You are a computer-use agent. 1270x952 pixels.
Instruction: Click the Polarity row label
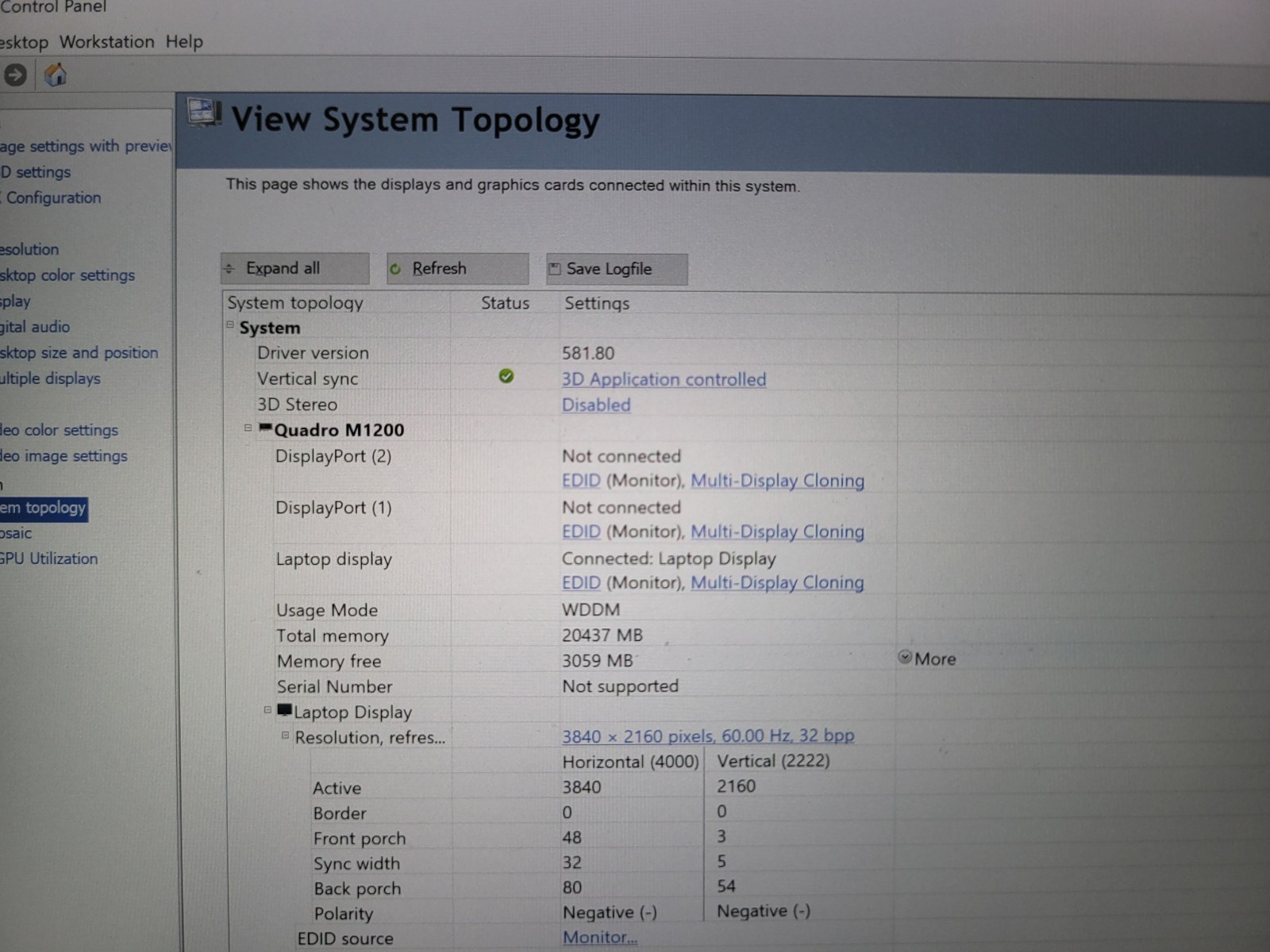(344, 914)
